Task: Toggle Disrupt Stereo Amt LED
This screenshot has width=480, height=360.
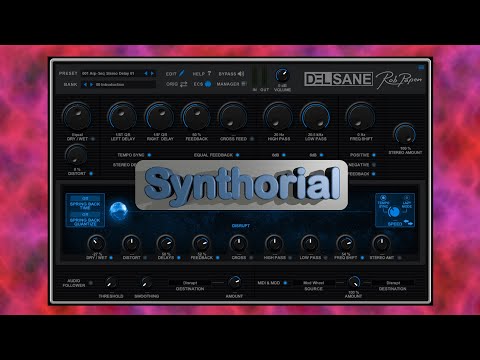Action: (x=399, y=258)
